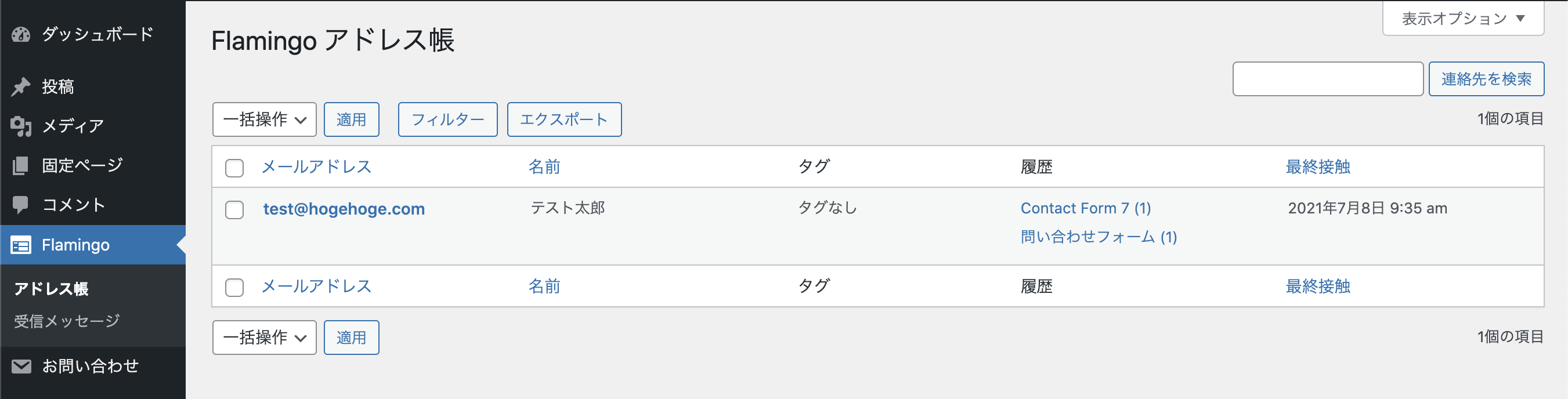Open the test@hogehoge.com contact link
The image size is (1568, 399).
pos(344,209)
